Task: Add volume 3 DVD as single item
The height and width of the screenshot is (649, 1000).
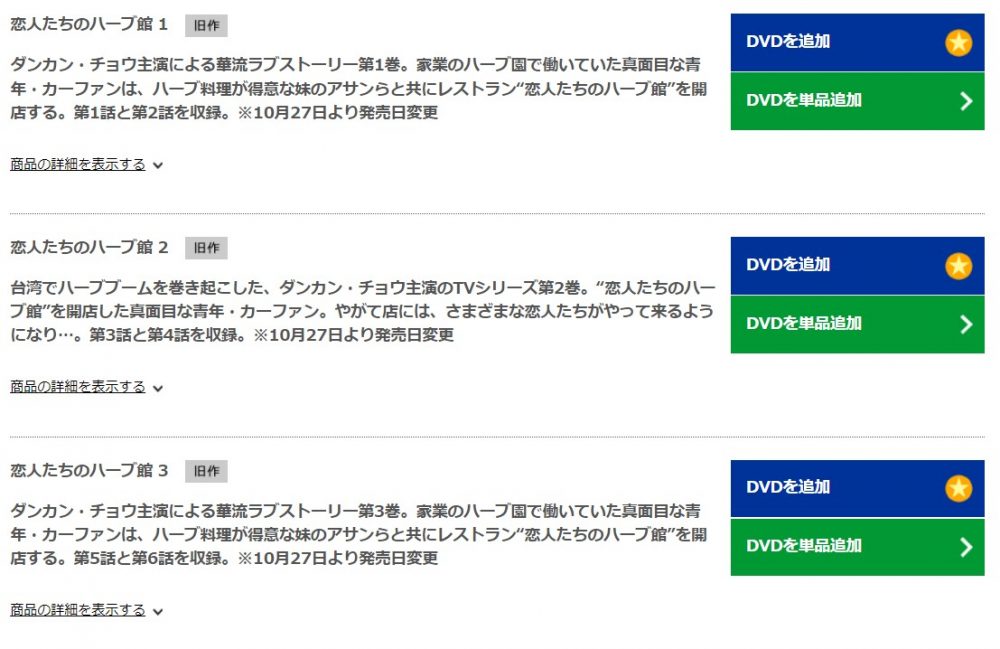Action: click(x=857, y=547)
